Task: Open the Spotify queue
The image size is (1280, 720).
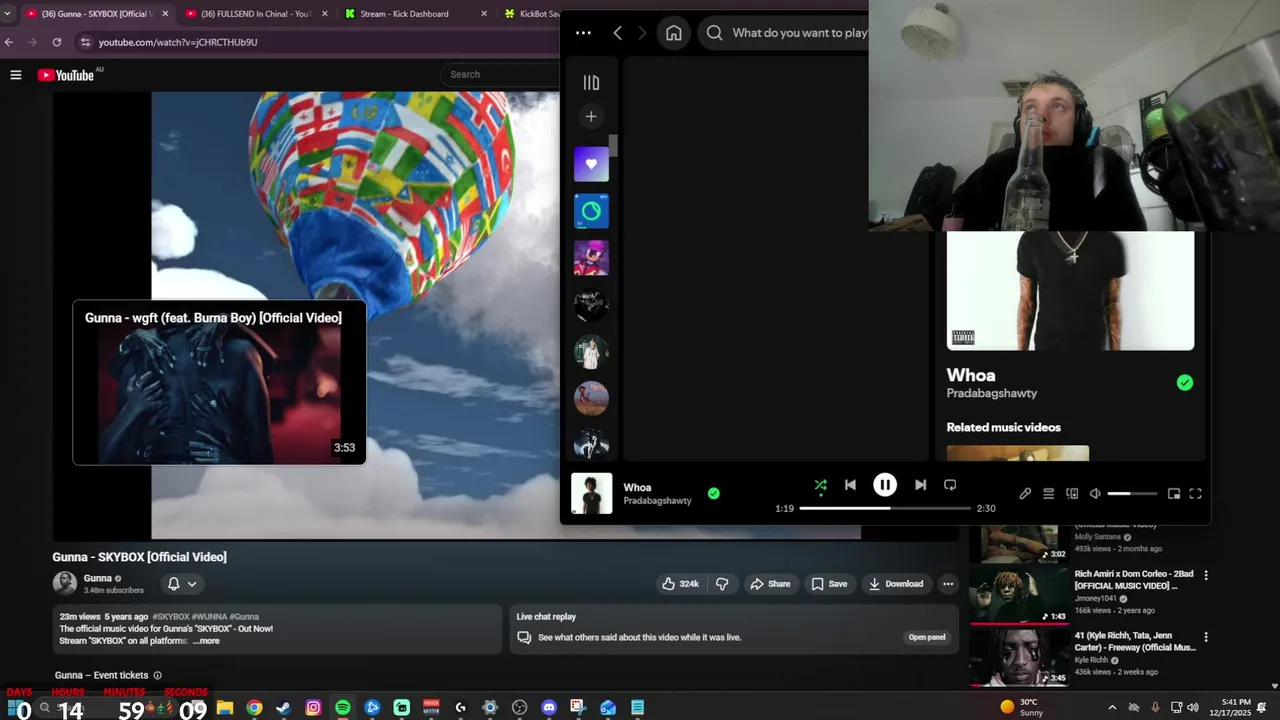Action: point(1048,494)
